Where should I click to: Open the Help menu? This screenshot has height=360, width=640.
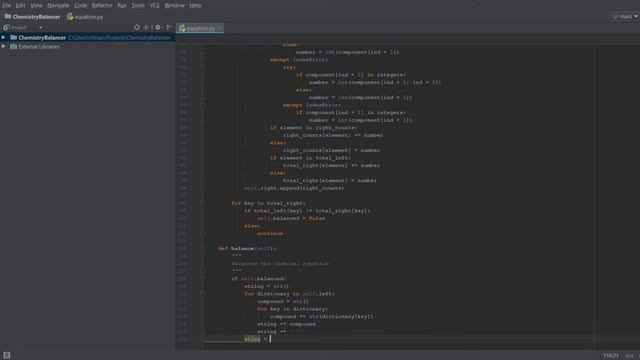[x=195, y=5]
